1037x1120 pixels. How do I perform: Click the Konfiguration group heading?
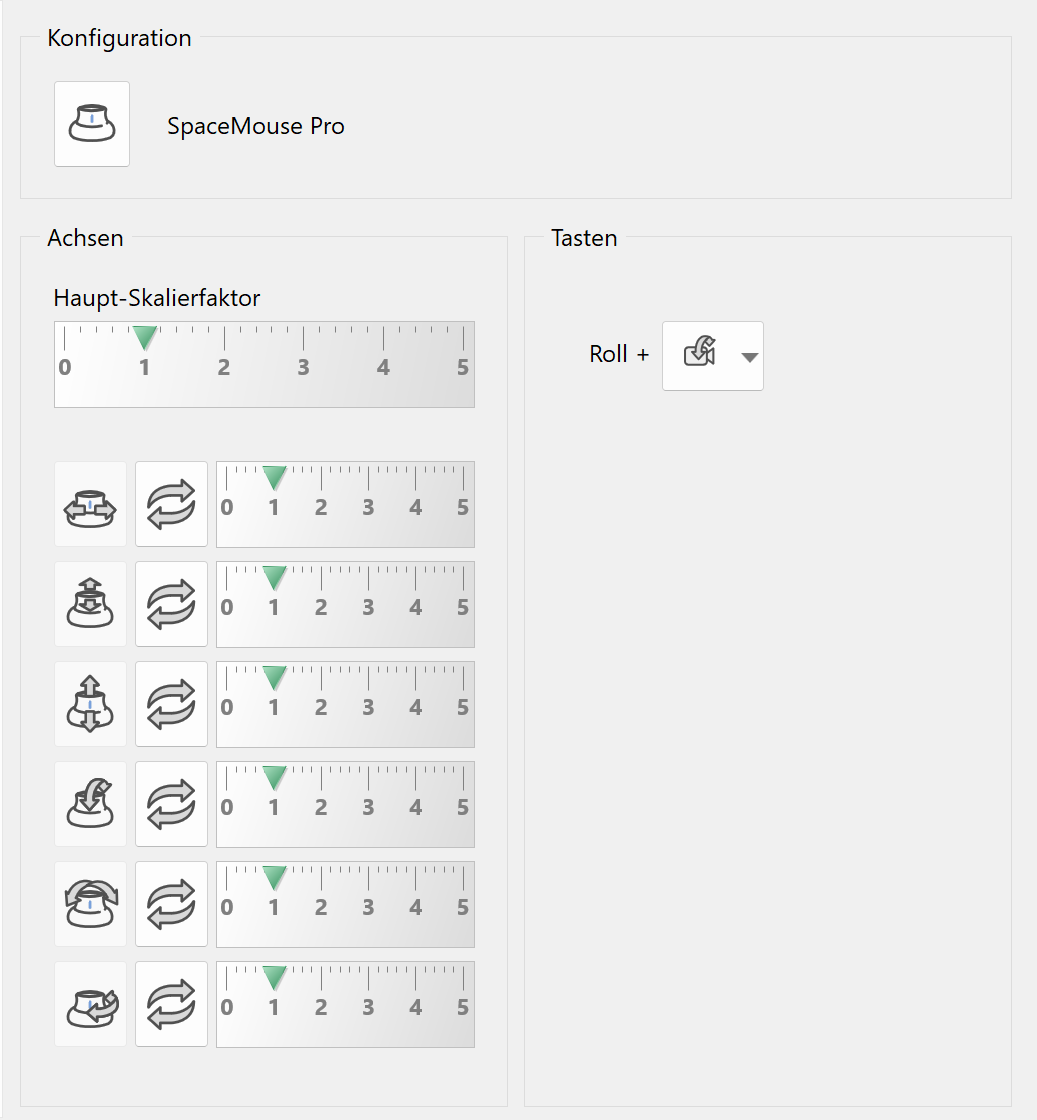tap(119, 38)
